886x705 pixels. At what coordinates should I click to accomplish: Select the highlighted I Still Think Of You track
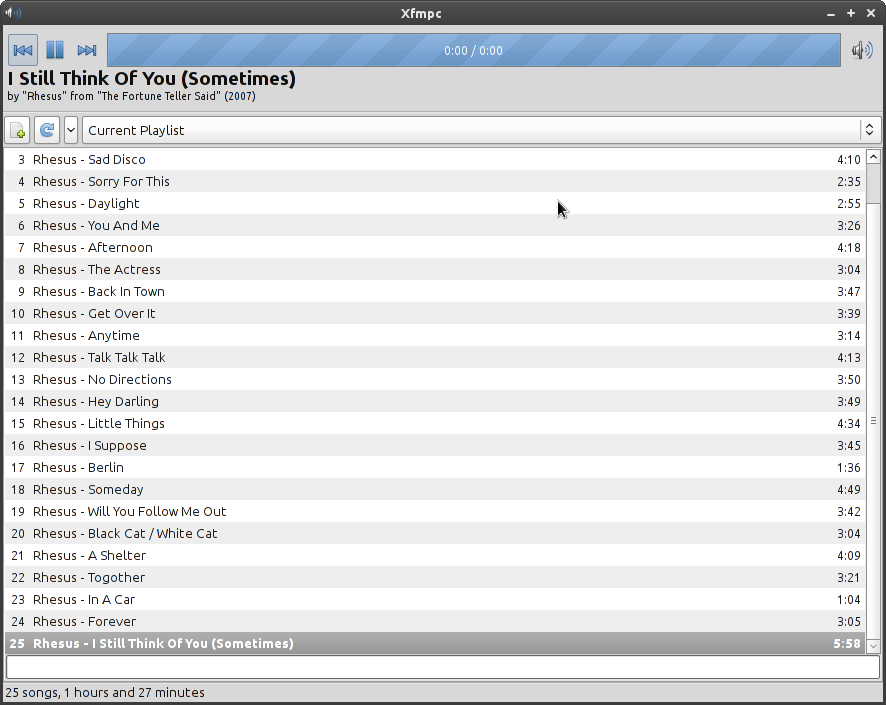point(193,644)
